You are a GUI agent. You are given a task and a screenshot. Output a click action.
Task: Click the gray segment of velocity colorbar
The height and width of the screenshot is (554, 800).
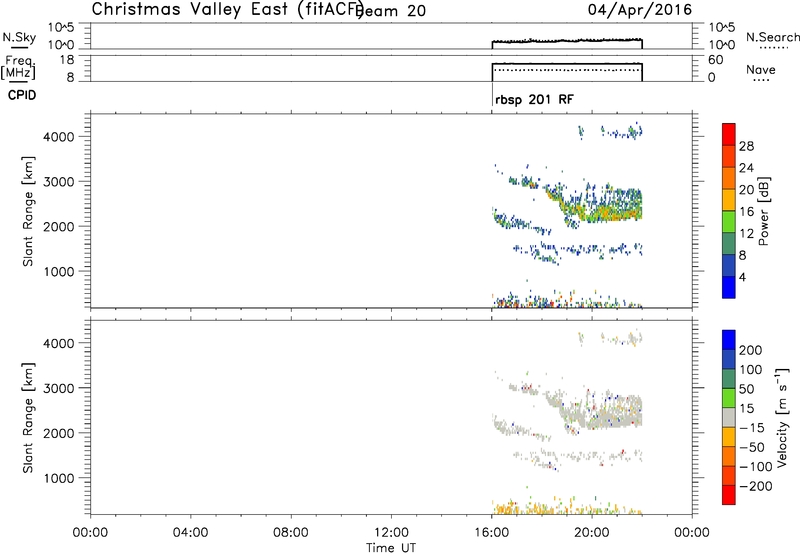729,417
